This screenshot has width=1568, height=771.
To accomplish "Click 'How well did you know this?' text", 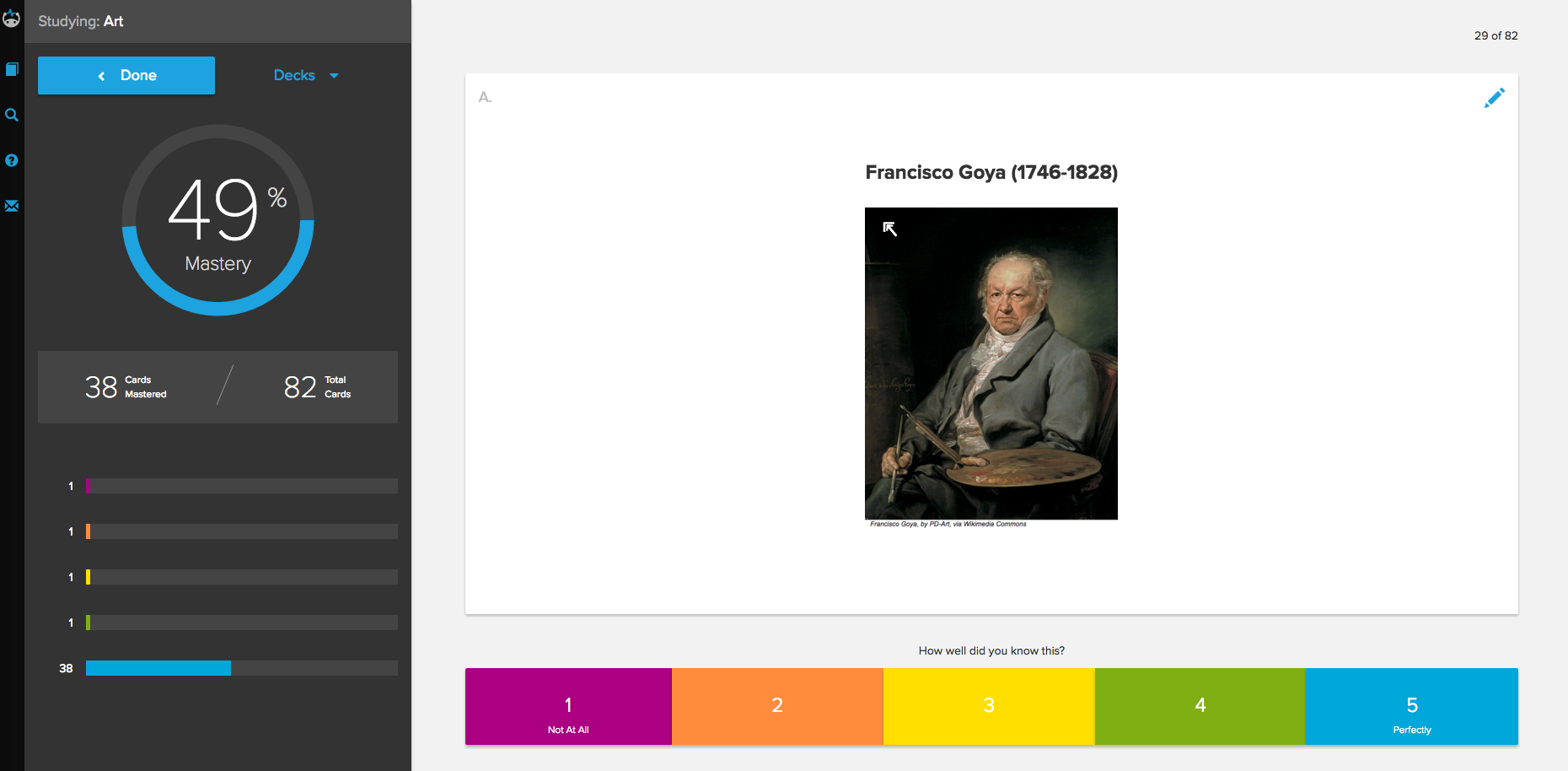I will (991, 650).
